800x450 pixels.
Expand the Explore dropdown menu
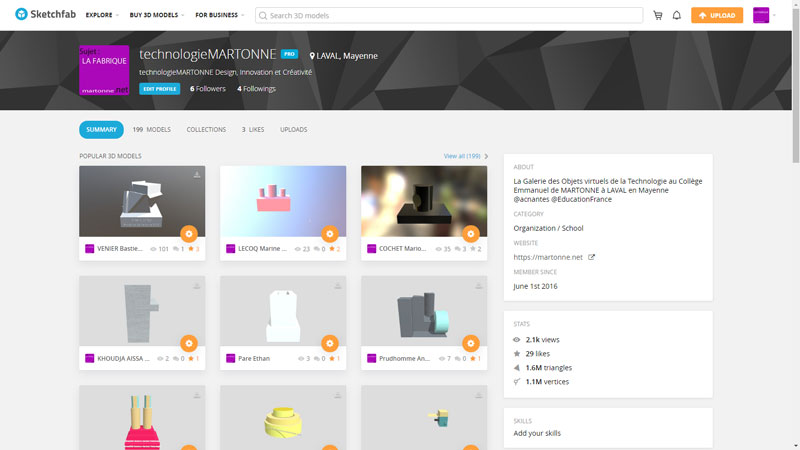coord(102,15)
